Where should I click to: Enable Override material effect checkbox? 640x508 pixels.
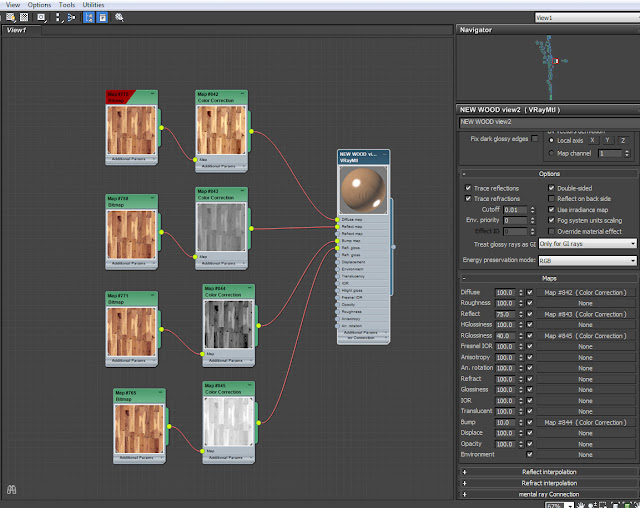551,231
